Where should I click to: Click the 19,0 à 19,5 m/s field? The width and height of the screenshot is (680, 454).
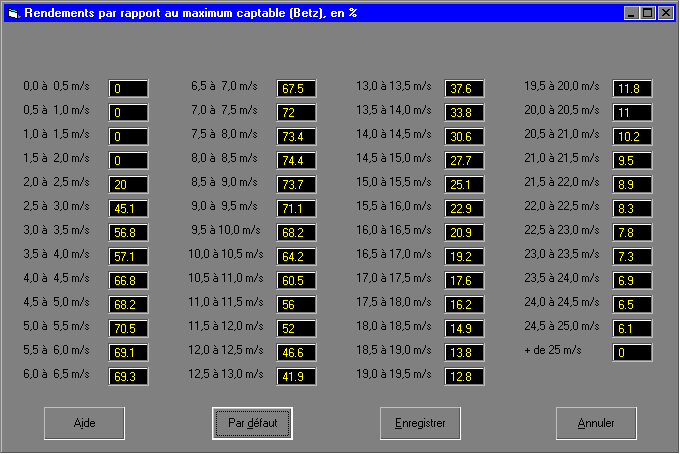464,377
